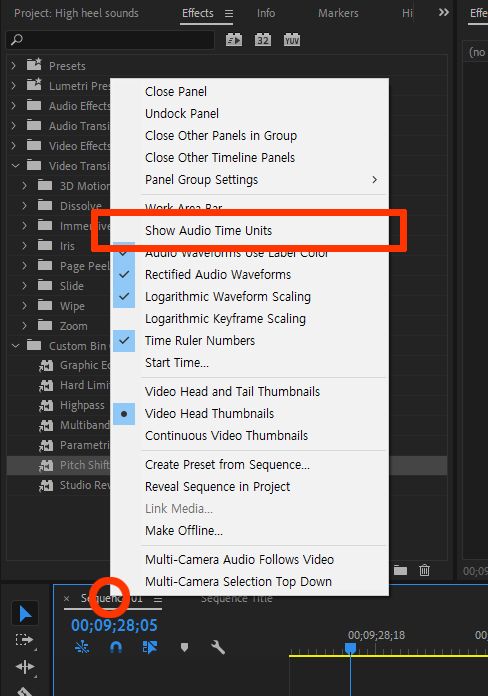Viewport: 488px width, 696px height.
Task: Click the blue timecode 00;09;28;05
Action: (114, 625)
